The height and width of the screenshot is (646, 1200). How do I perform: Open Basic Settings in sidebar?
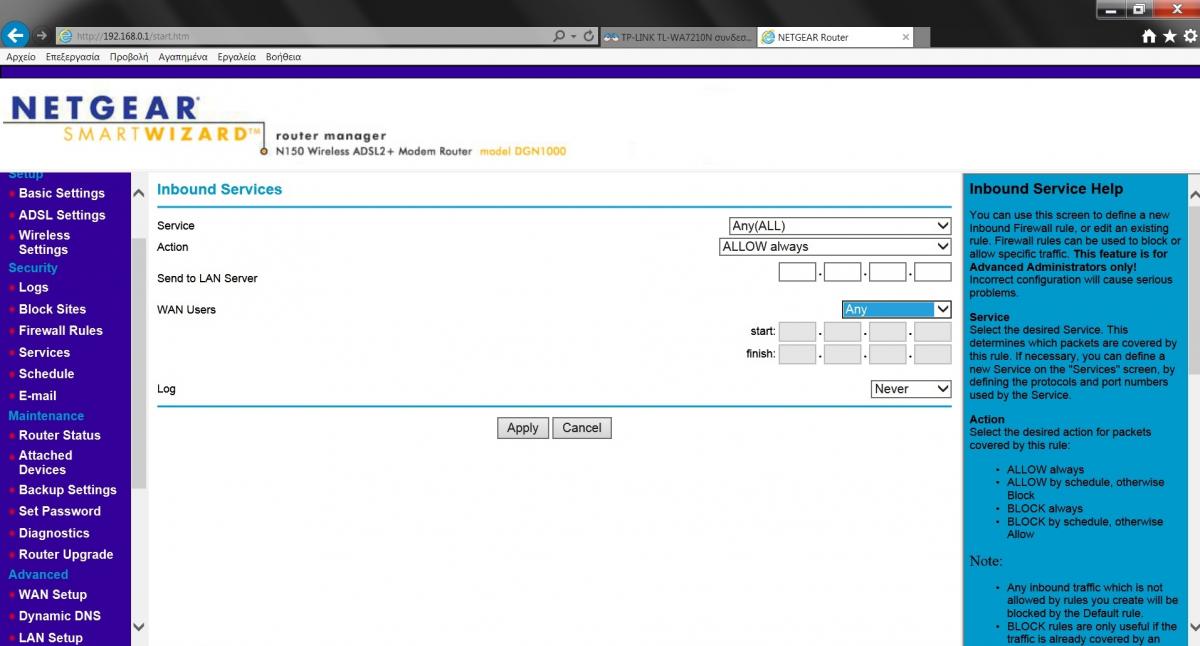coord(62,193)
